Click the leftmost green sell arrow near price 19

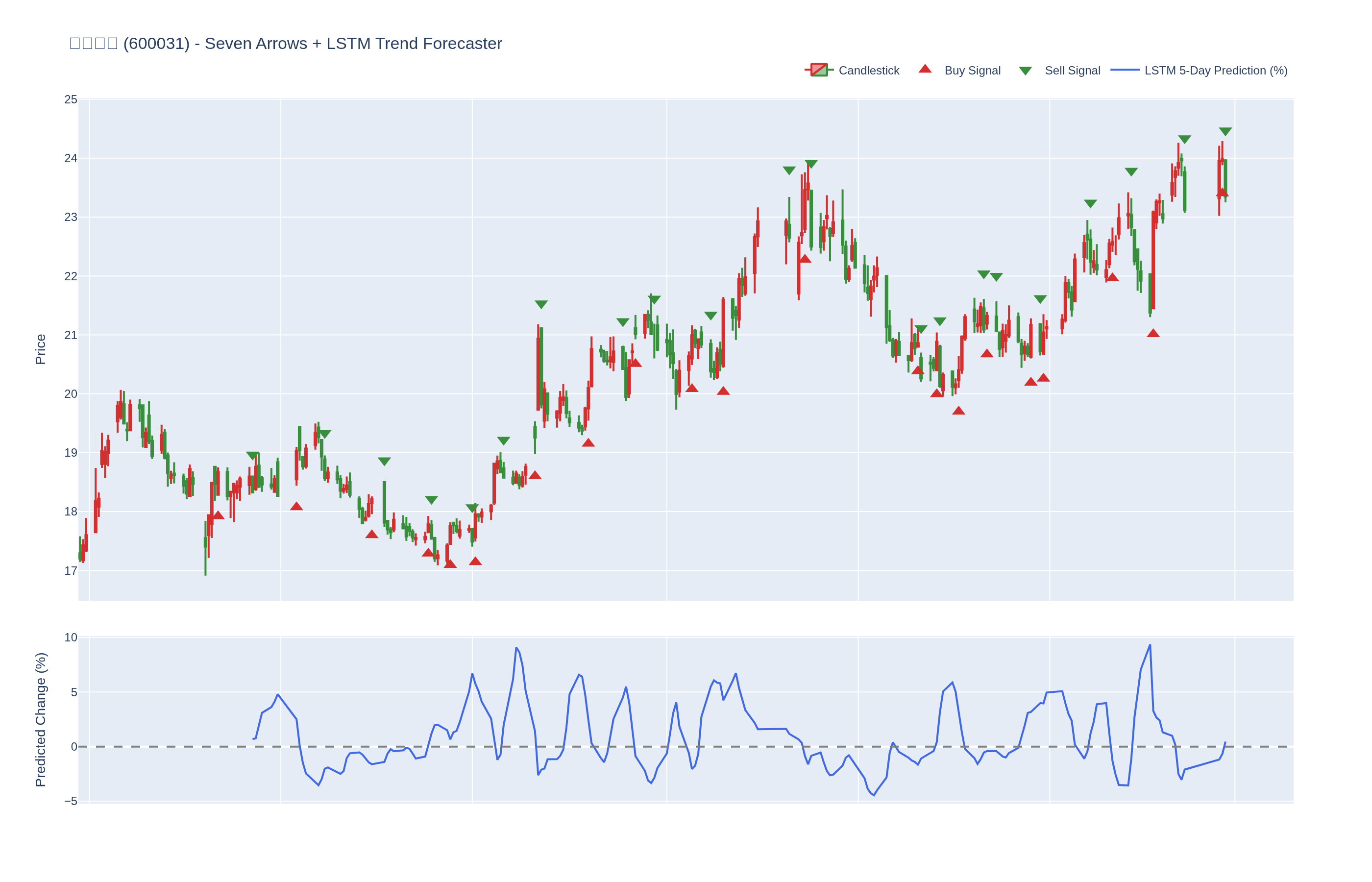click(252, 455)
